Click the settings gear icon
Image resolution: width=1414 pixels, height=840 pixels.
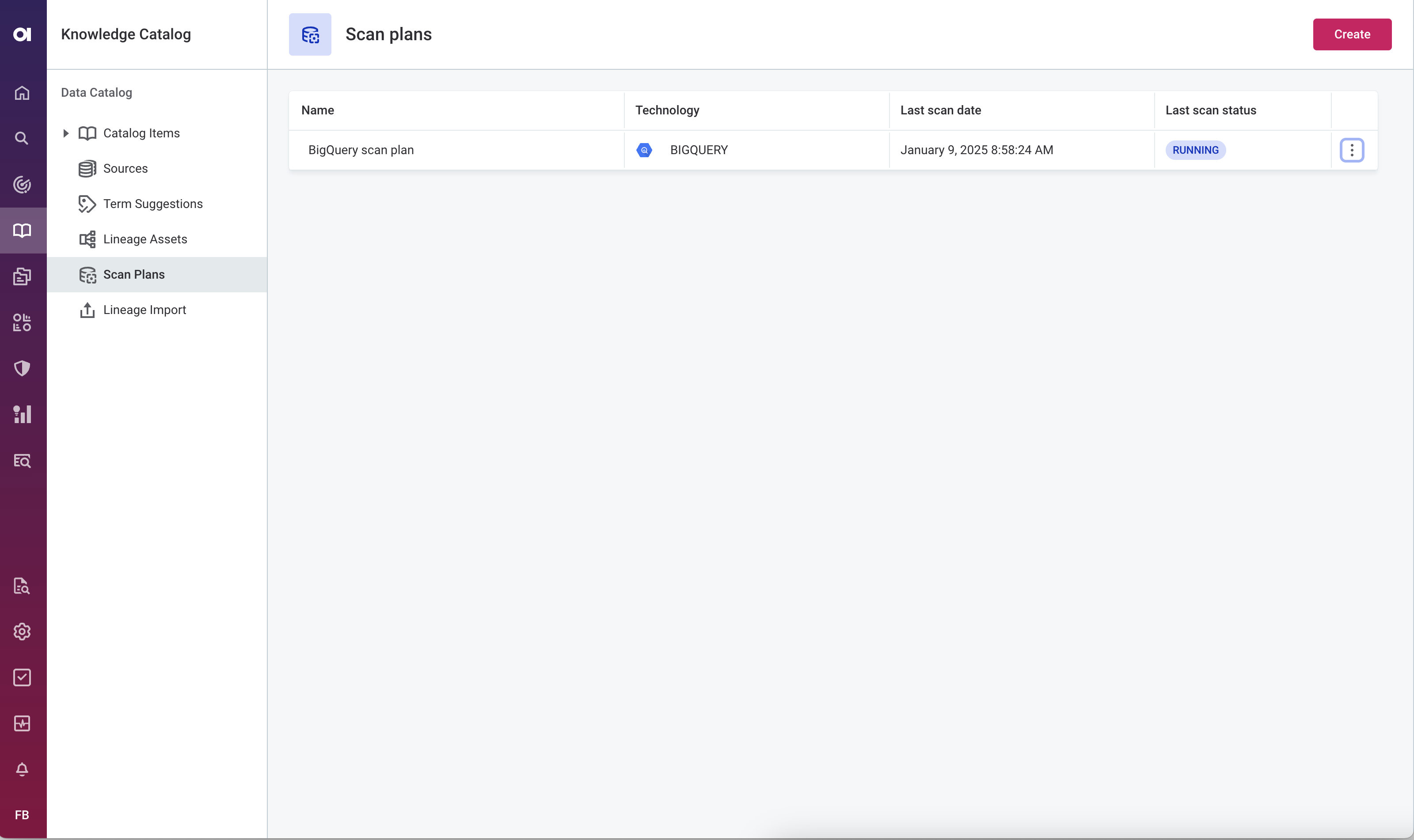tap(22, 631)
